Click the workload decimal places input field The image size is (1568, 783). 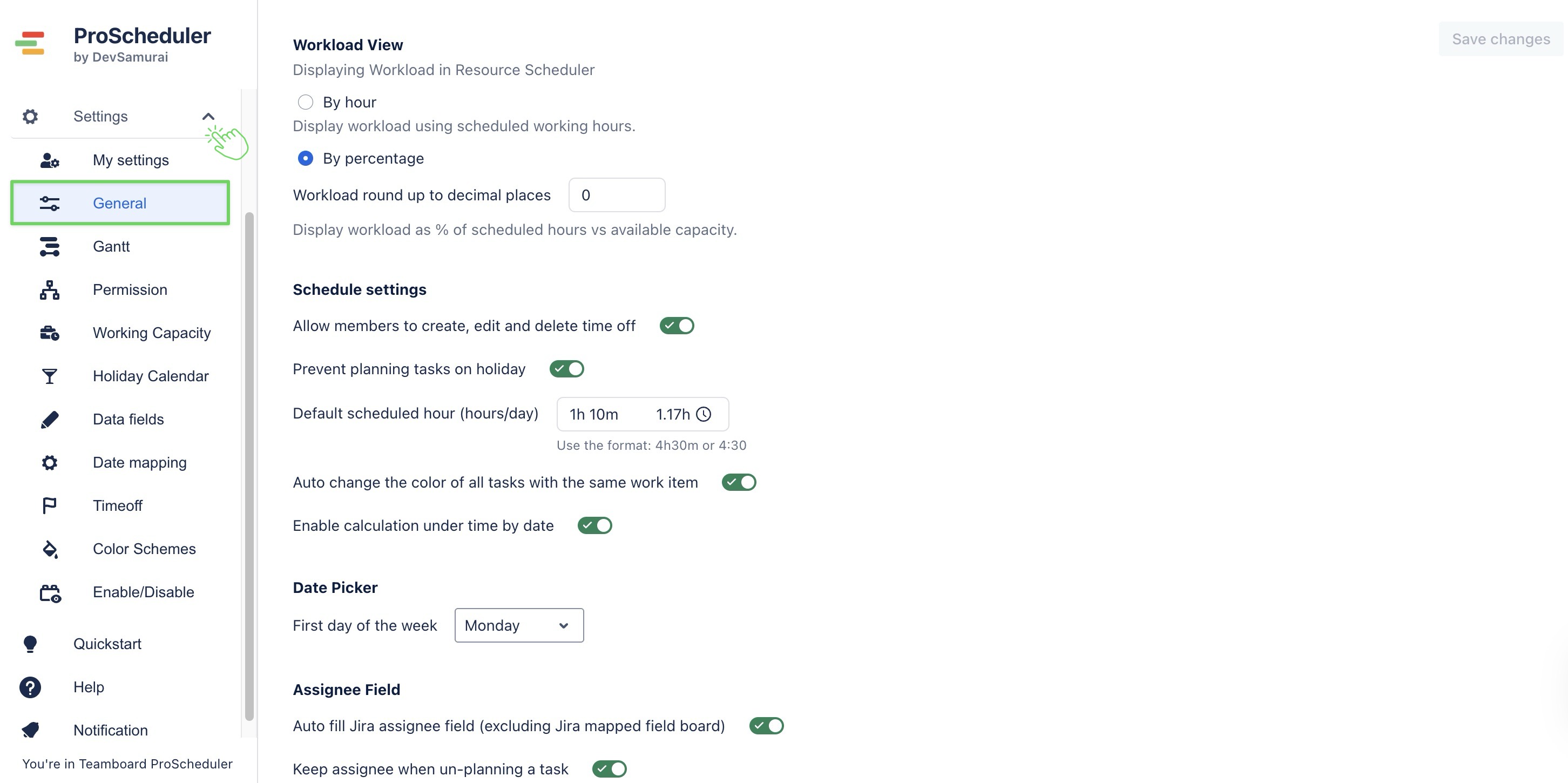point(617,195)
